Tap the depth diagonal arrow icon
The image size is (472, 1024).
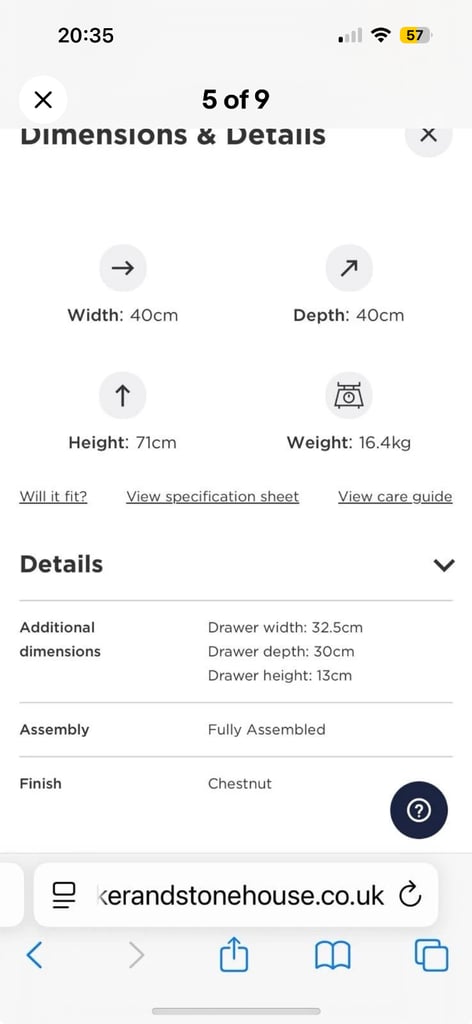coord(349,268)
